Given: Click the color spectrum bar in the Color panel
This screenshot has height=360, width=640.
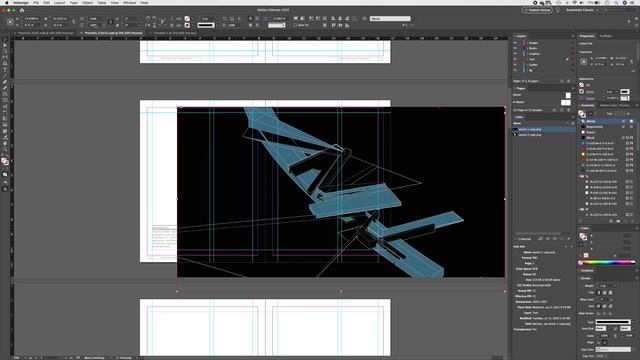Looking at the screenshot, I should [x=608, y=262].
